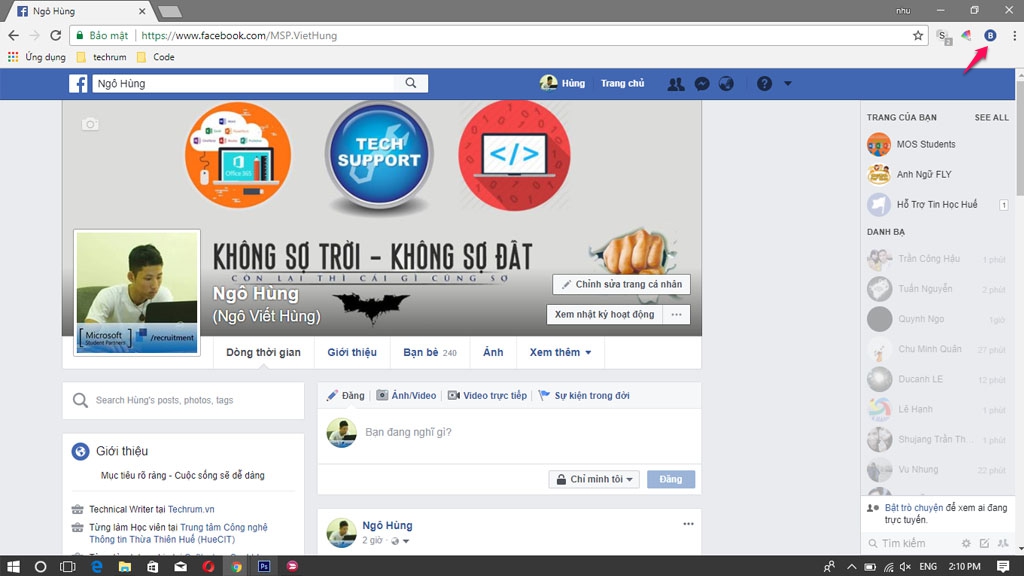This screenshot has height=576, width=1024.
Task: Click the profile picture thumbnail
Action: click(x=137, y=293)
